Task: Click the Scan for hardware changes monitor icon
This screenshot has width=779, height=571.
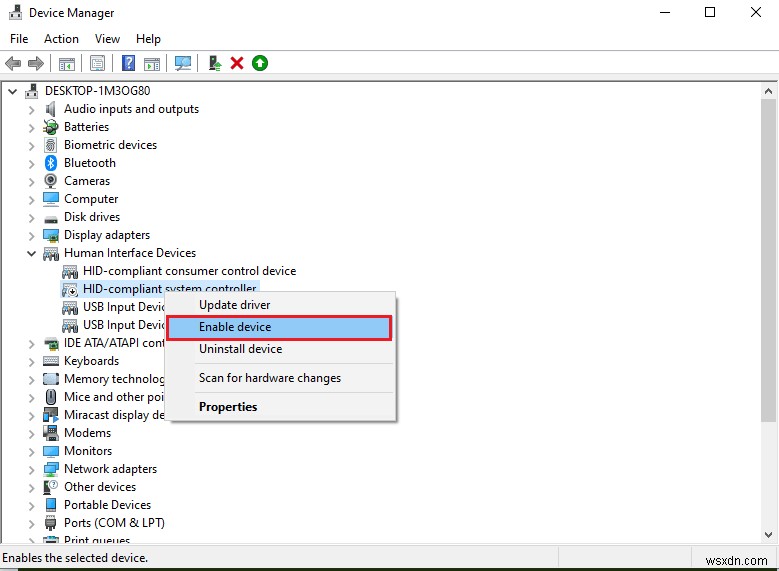Action: coord(183,63)
